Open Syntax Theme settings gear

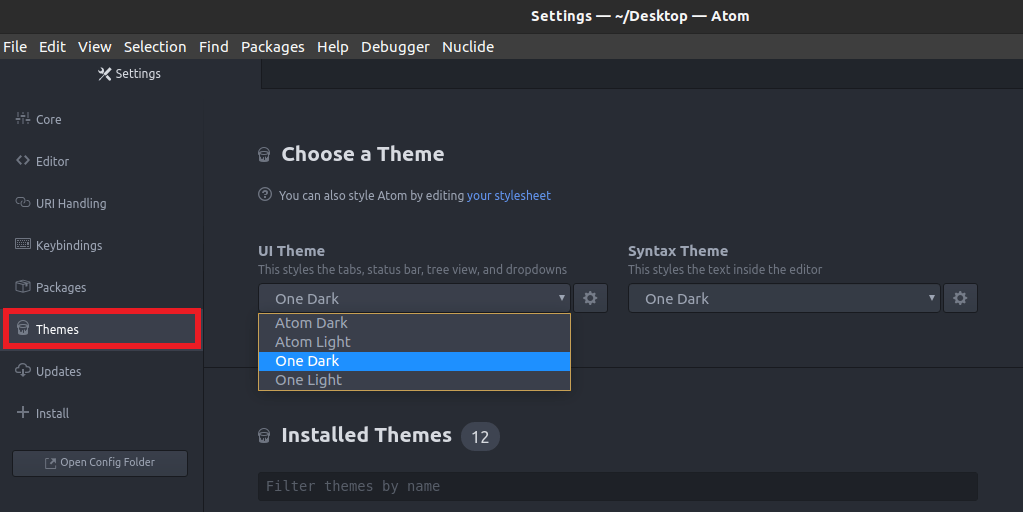[960, 298]
